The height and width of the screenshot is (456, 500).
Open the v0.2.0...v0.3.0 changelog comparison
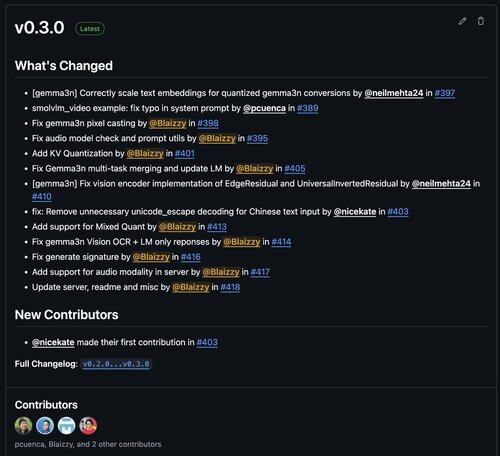pyautogui.click(x=116, y=364)
